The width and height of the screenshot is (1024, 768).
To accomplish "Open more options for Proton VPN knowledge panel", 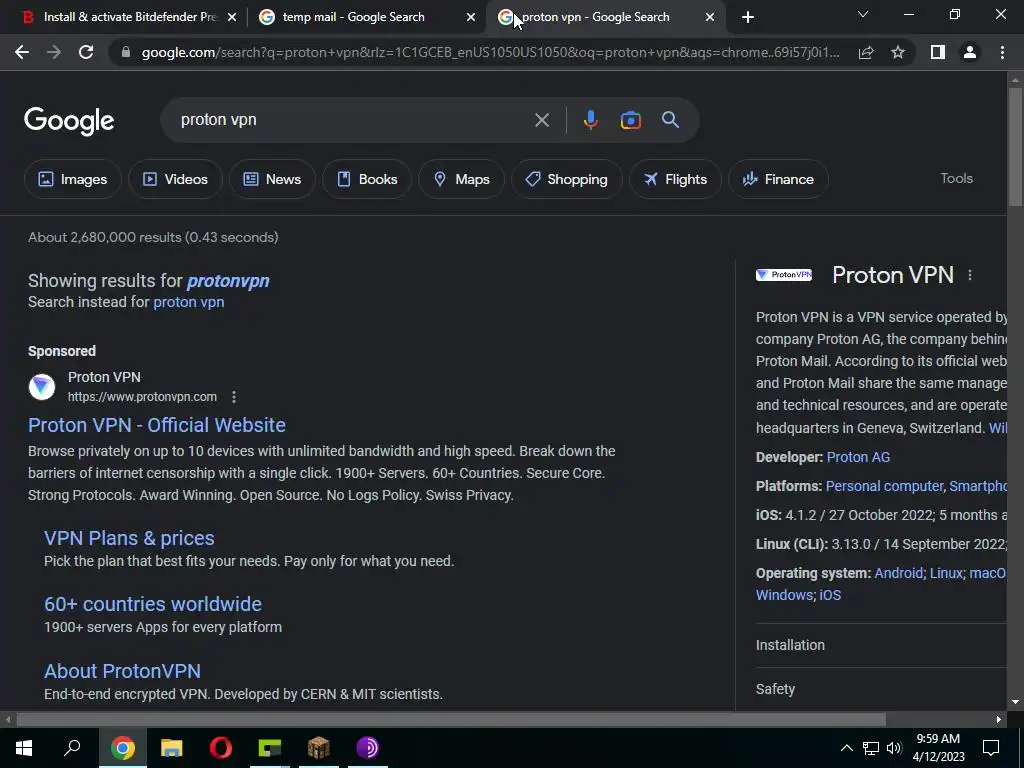I will click(970, 276).
